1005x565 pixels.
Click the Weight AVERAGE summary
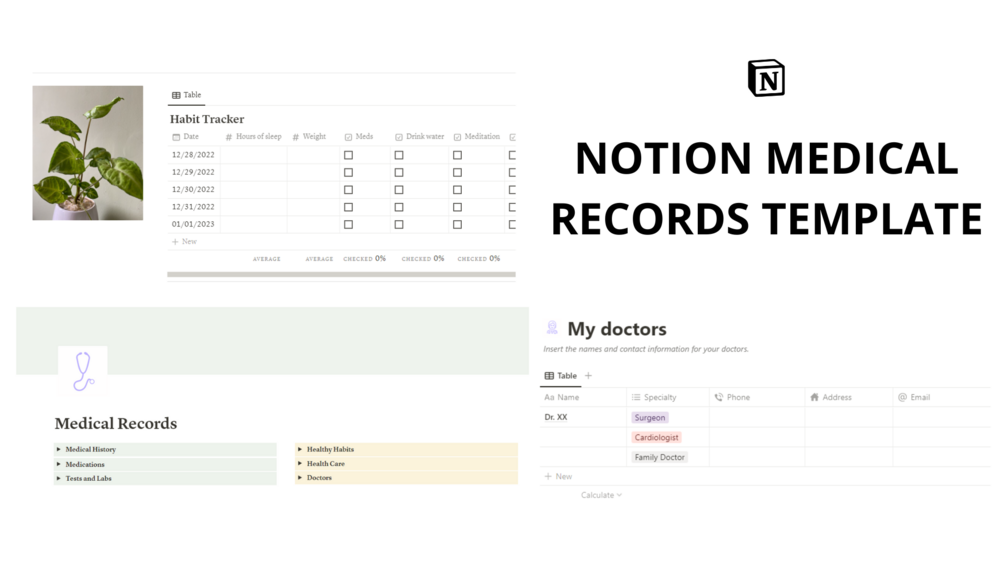(x=319, y=259)
